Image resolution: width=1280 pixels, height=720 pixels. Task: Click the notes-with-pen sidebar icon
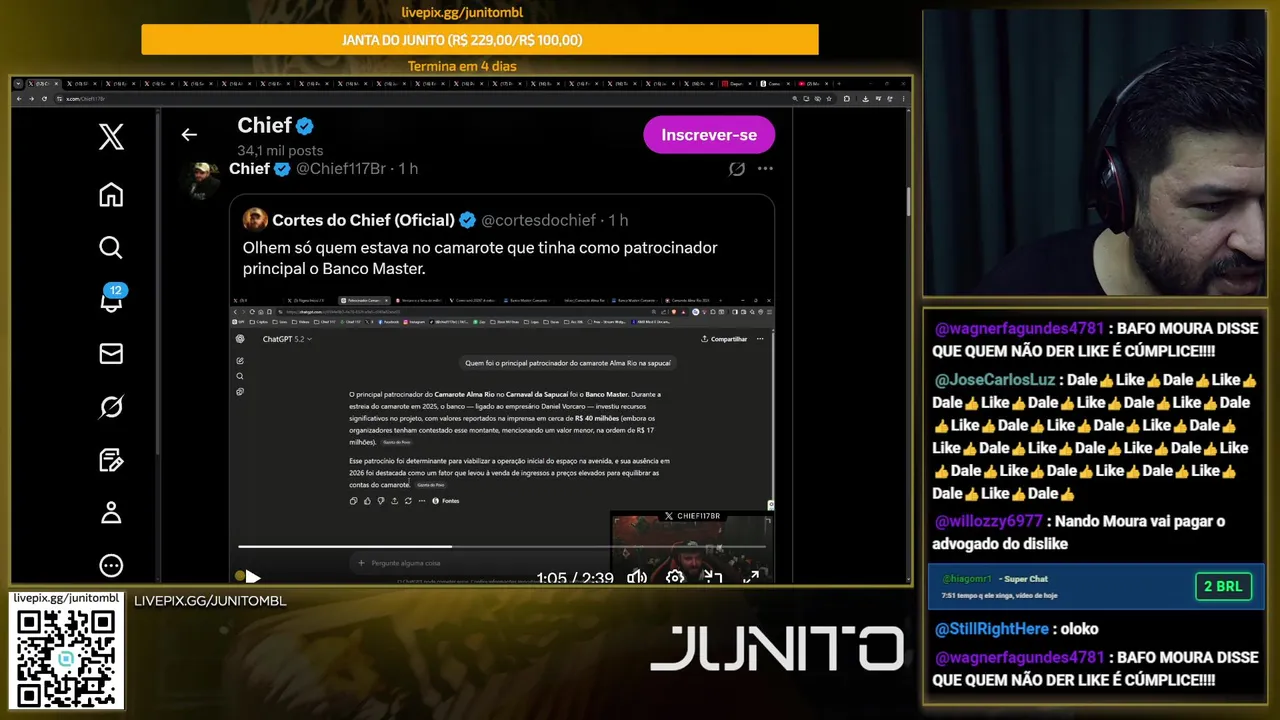[x=111, y=459]
